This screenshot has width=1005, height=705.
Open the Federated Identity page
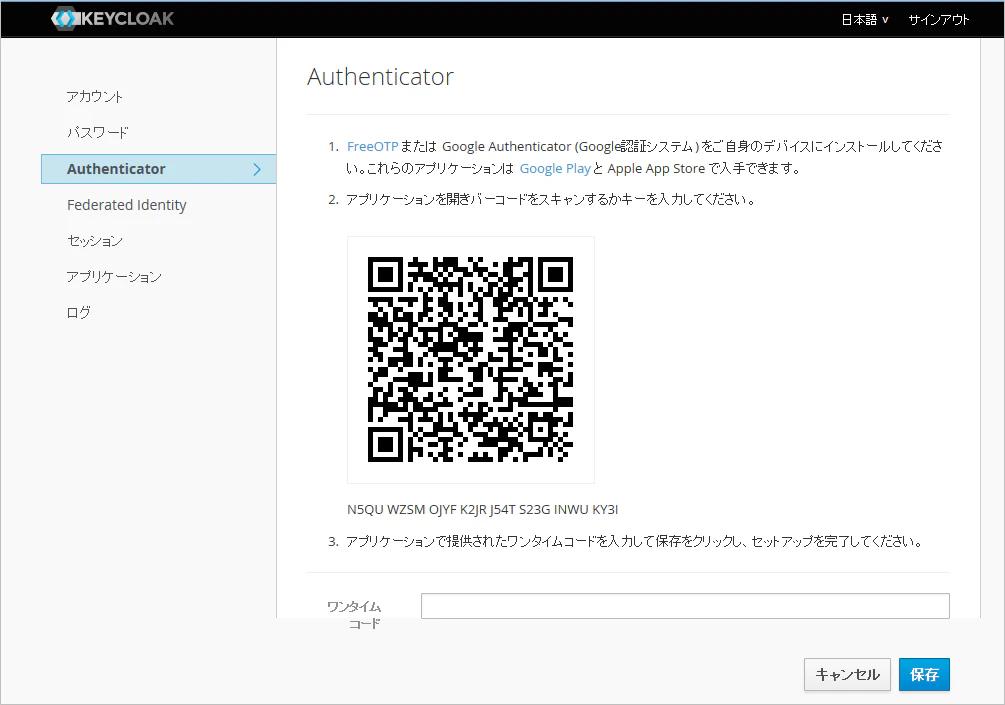tap(127, 205)
